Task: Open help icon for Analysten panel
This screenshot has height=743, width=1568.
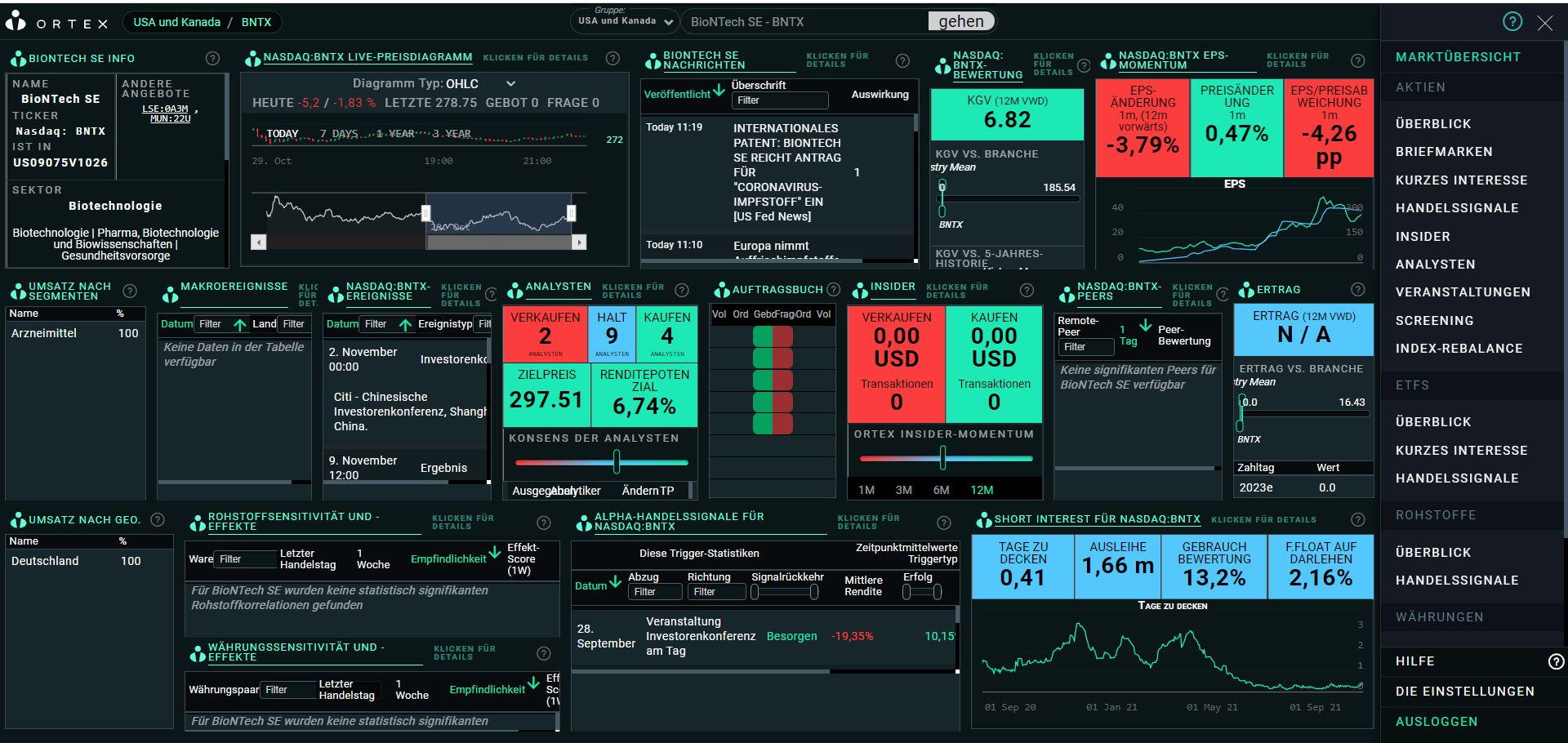Action: click(x=682, y=290)
